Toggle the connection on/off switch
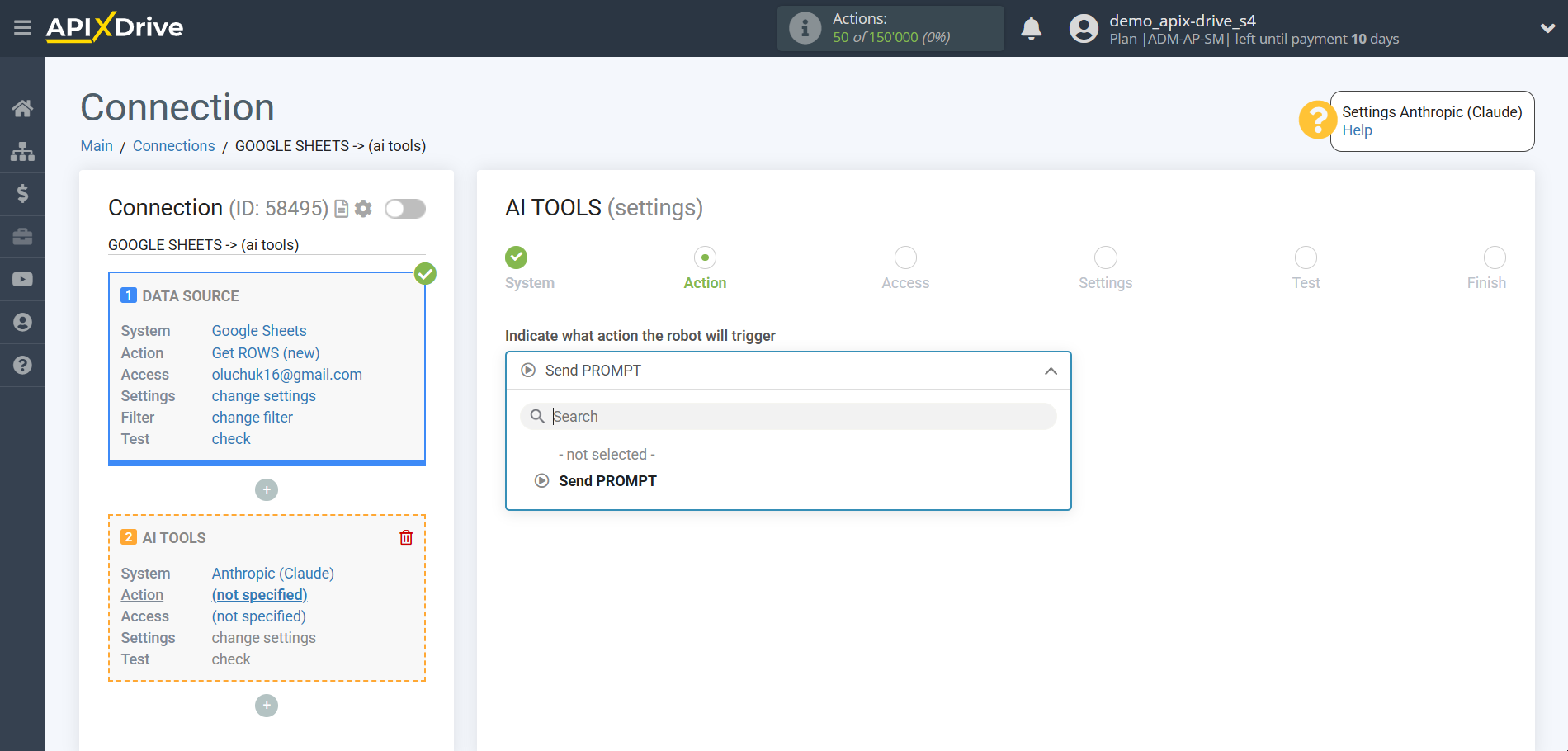Image resolution: width=1568 pixels, height=751 pixels. pos(405,209)
